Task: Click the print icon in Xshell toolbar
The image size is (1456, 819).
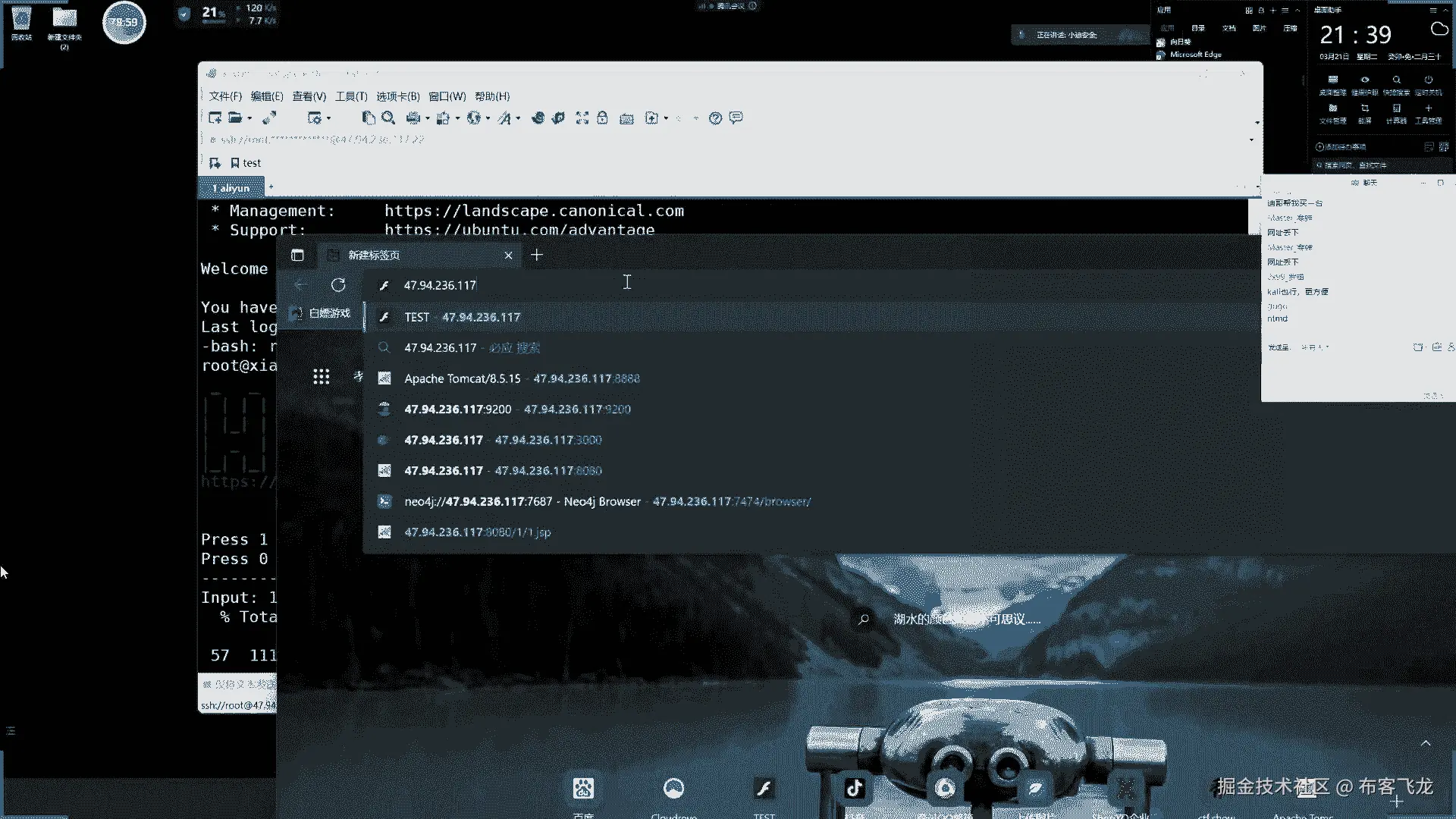Action: (413, 118)
